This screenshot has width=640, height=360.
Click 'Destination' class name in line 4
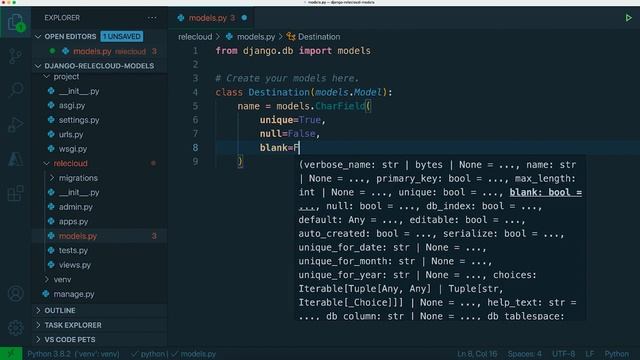click(x=279, y=92)
